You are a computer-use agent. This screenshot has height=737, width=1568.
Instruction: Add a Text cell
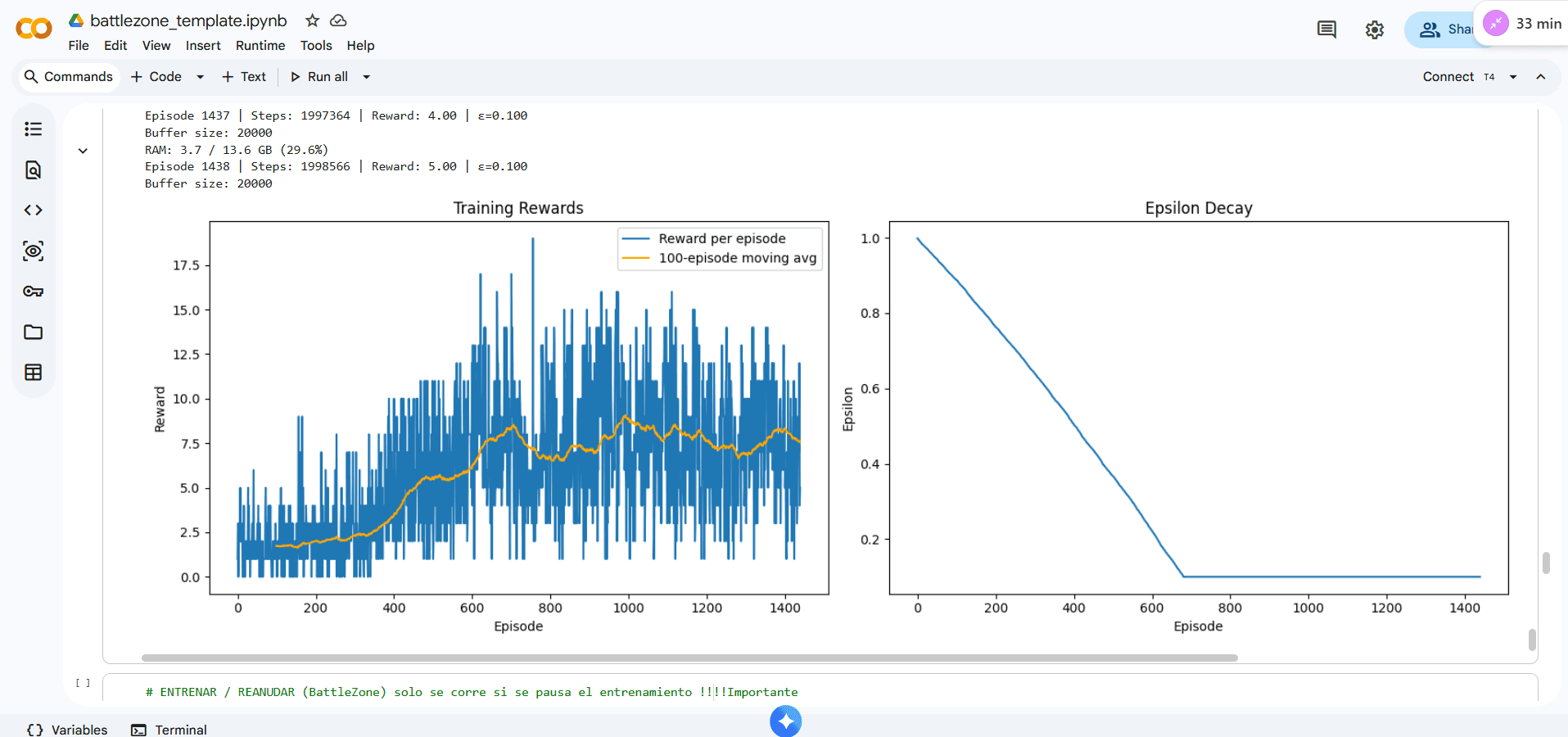pyautogui.click(x=244, y=77)
